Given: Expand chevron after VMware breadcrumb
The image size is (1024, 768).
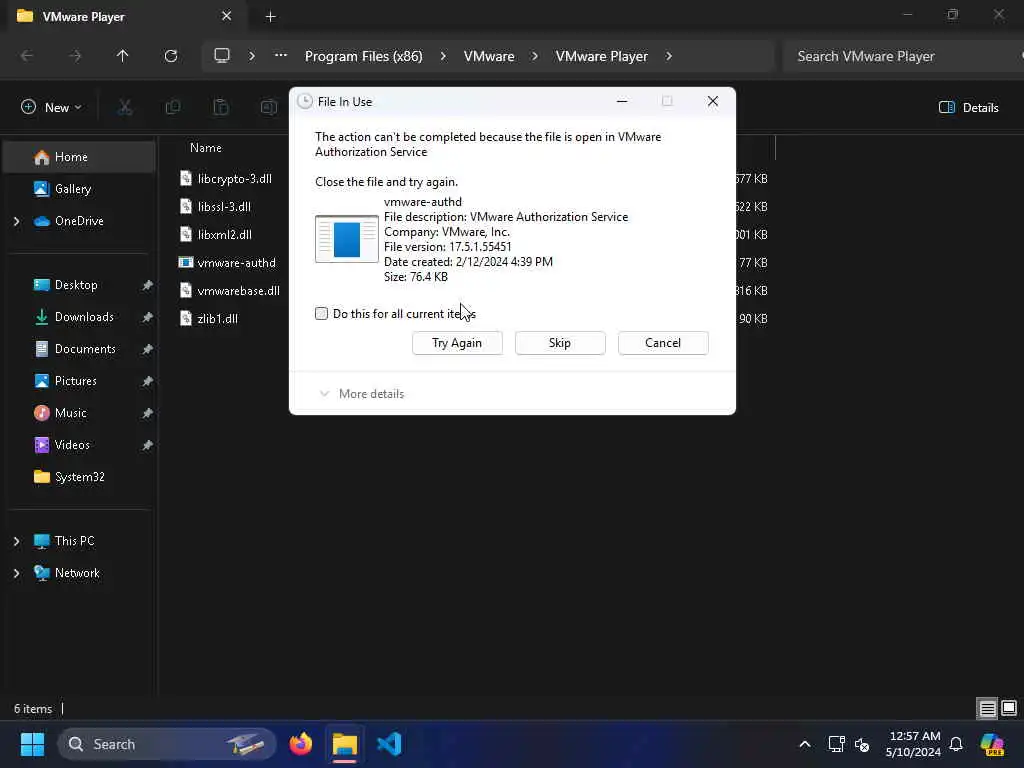Looking at the screenshot, I should pyautogui.click(x=535, y=56).
